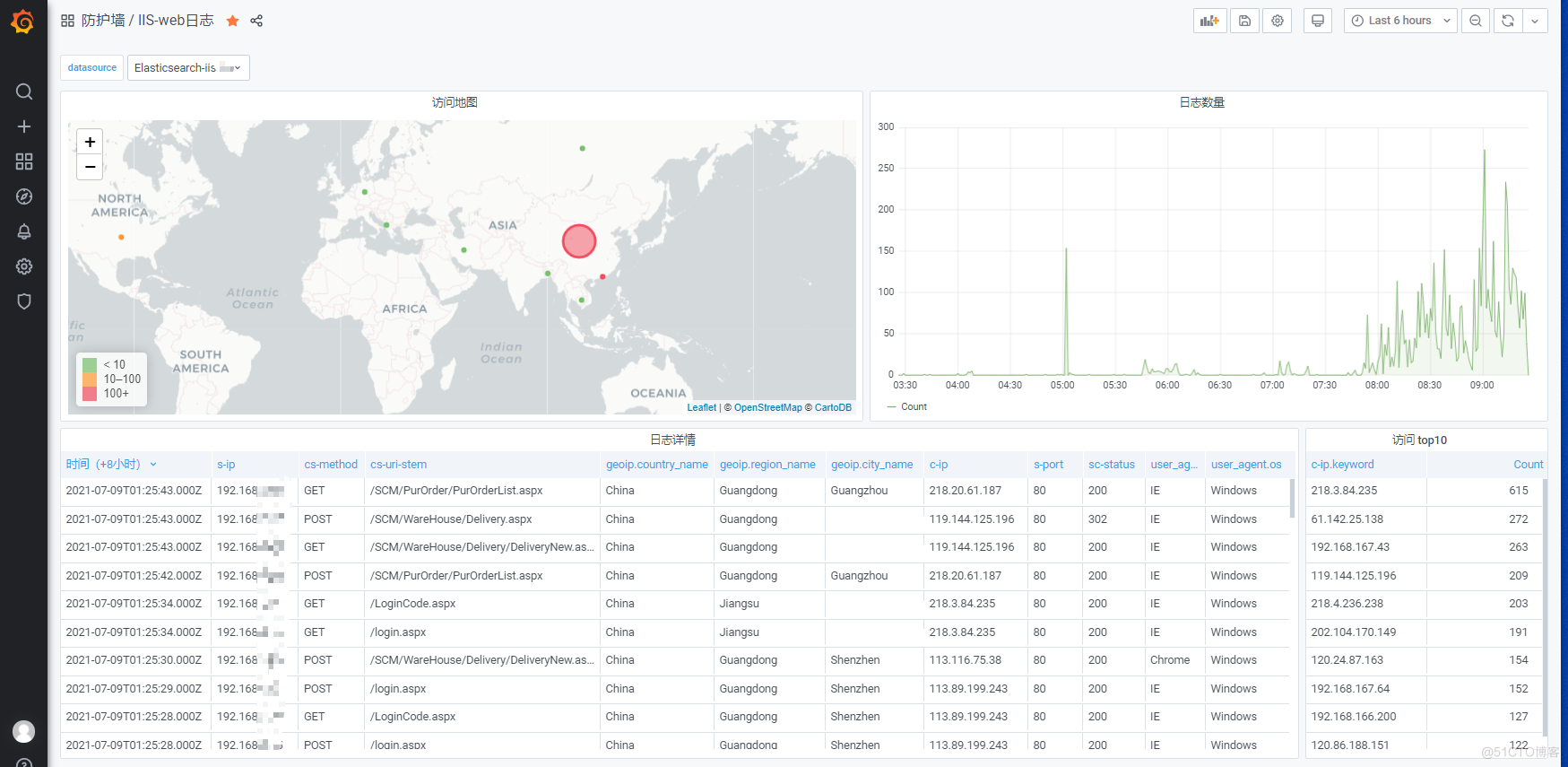Click the 100+ red legend swatch
1568x767 pixels.
pos(90,393)
